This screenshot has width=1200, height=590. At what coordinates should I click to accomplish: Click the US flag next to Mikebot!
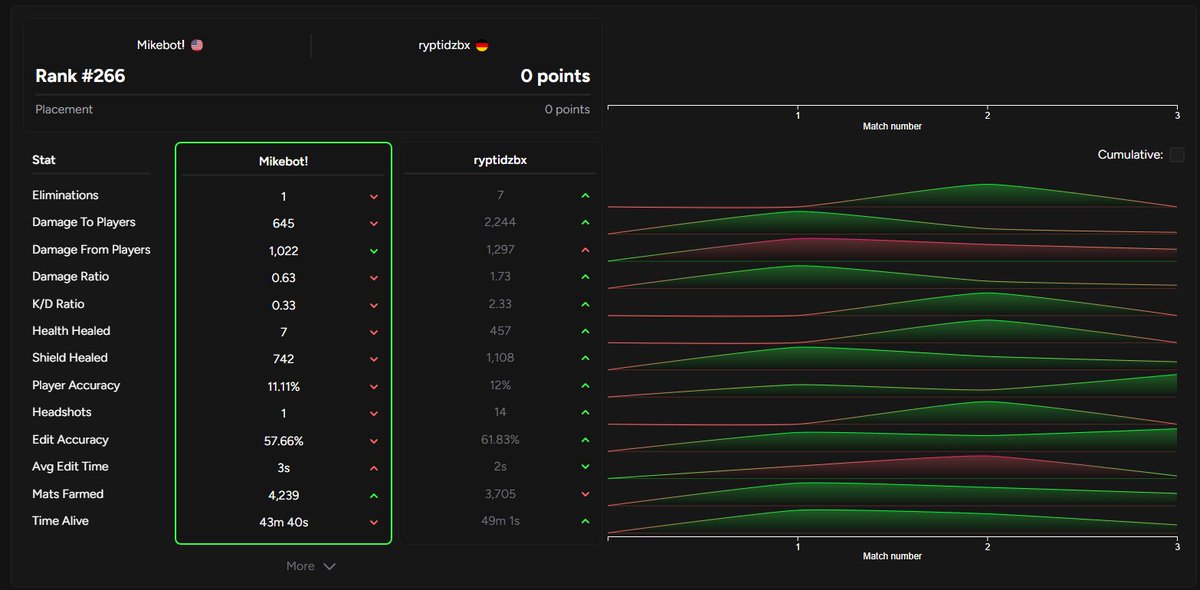197,46
